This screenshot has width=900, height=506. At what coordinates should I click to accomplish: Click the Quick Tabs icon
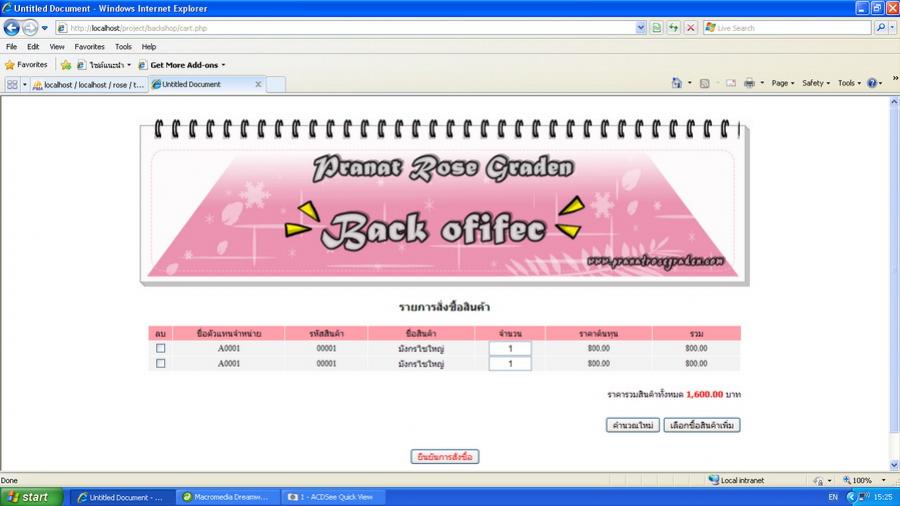click(12, 84)
